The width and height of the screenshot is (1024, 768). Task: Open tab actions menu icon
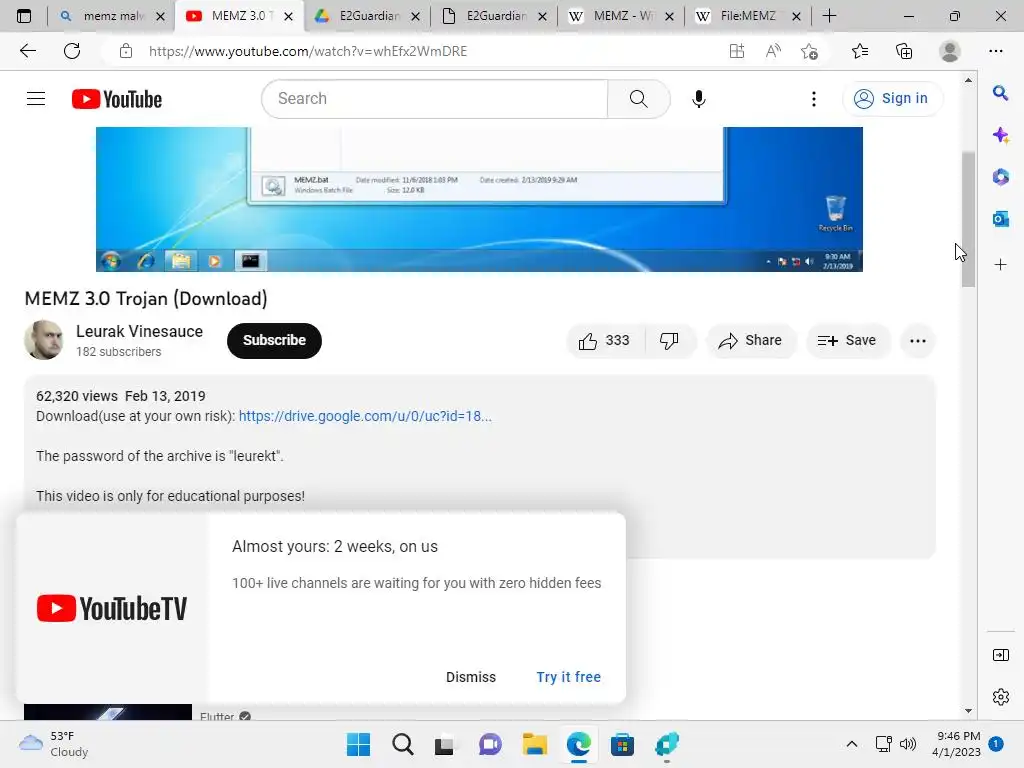[24, 16]
